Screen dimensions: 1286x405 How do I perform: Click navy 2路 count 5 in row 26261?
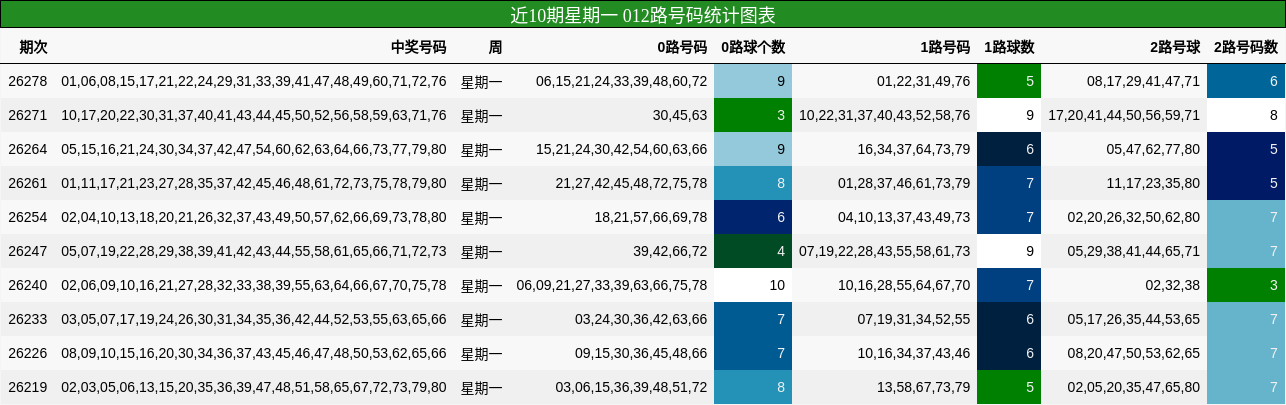coord(1246,183)
